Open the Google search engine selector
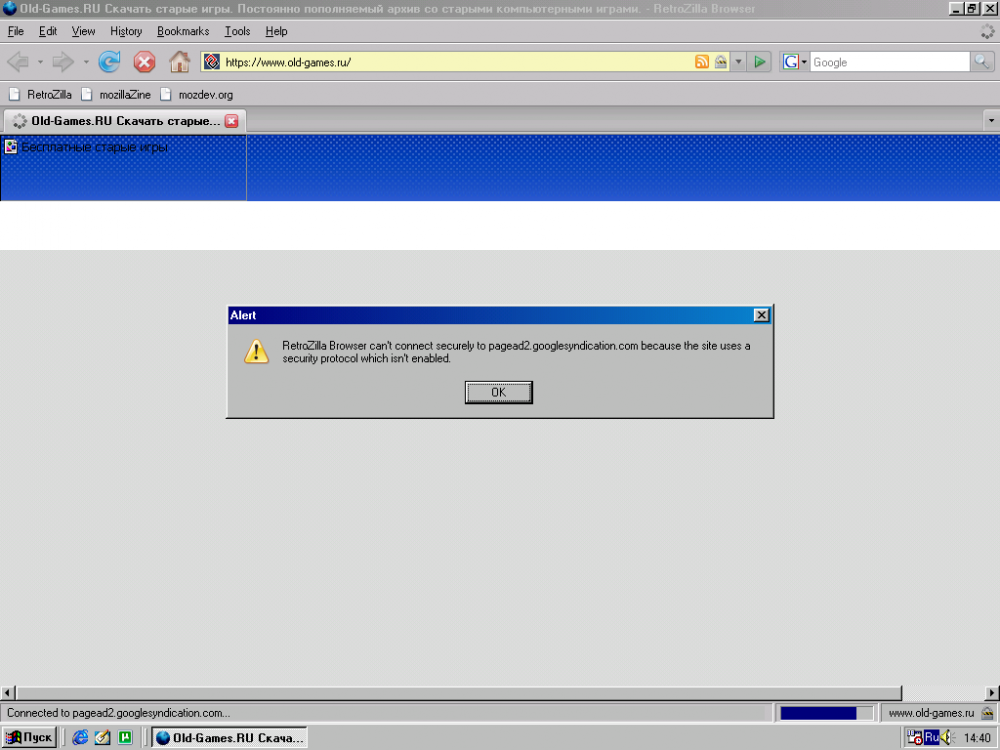The height and width of the screenshot is (750, 1000). 795,62
